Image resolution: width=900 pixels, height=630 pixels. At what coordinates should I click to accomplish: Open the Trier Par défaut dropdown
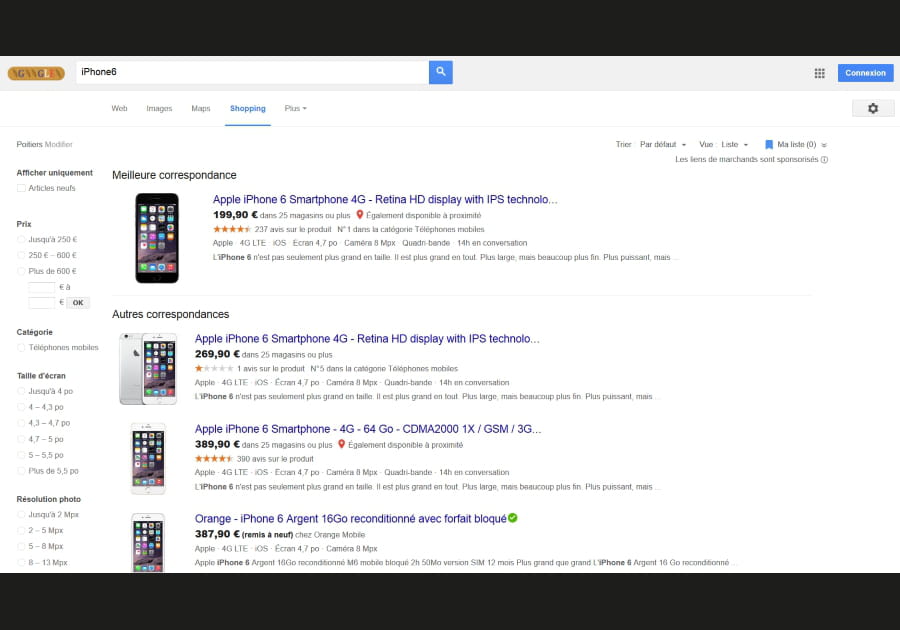(x=663, y=145)
